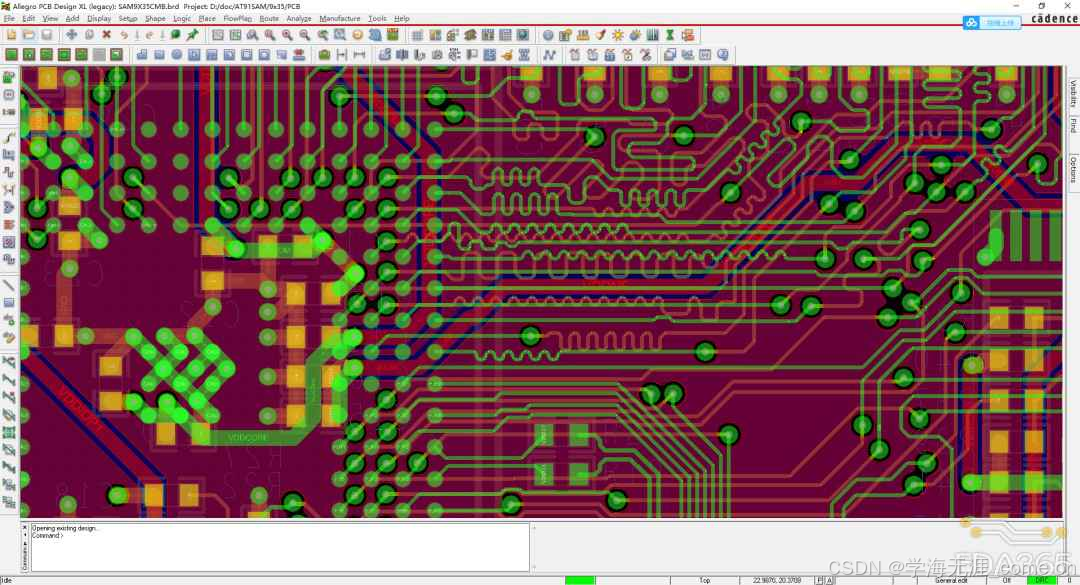Click the green toolbox icon in second toolbar
The height and width of the screenshot is (585, 1080).
pos(324,54)
